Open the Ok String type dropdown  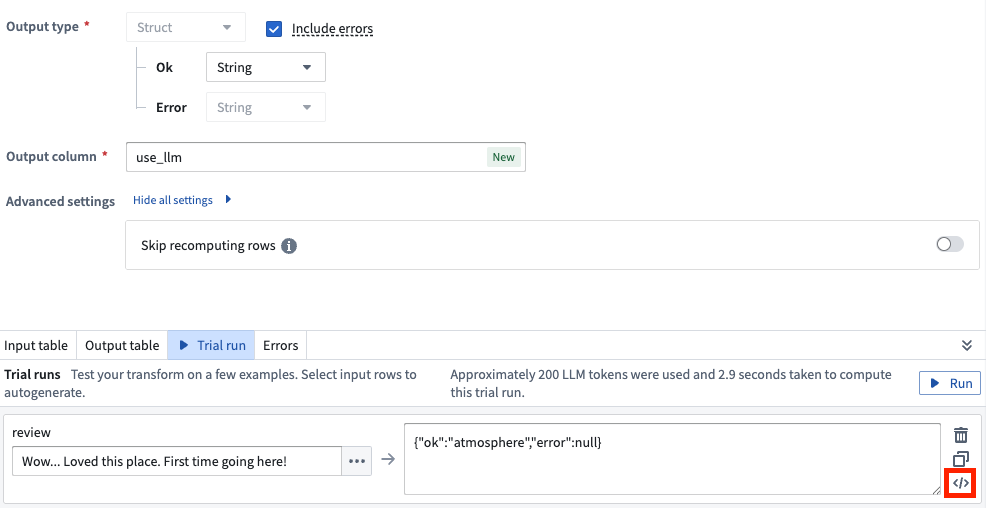(265, 67)
